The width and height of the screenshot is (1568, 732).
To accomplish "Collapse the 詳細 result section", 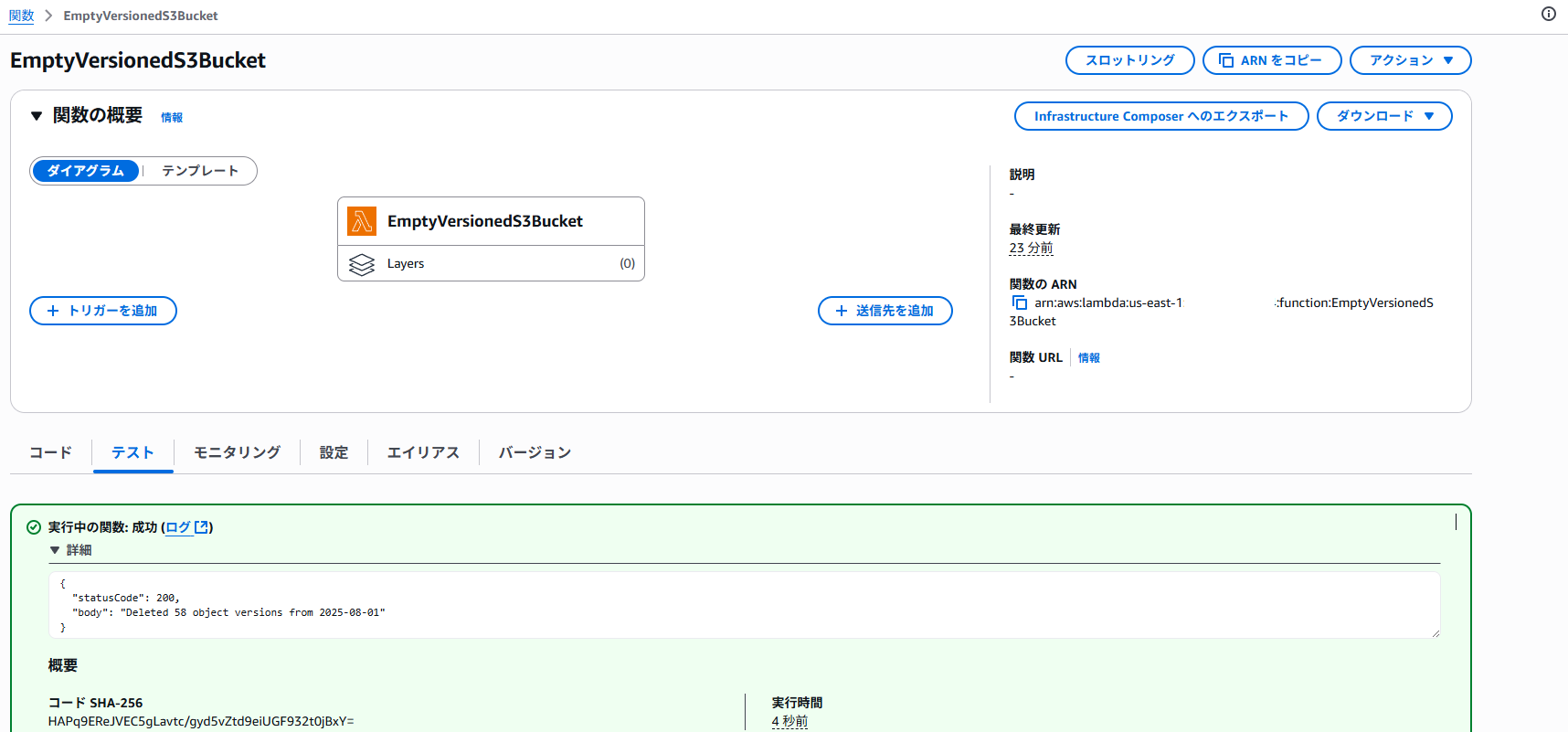I will [x=55, y=550].
